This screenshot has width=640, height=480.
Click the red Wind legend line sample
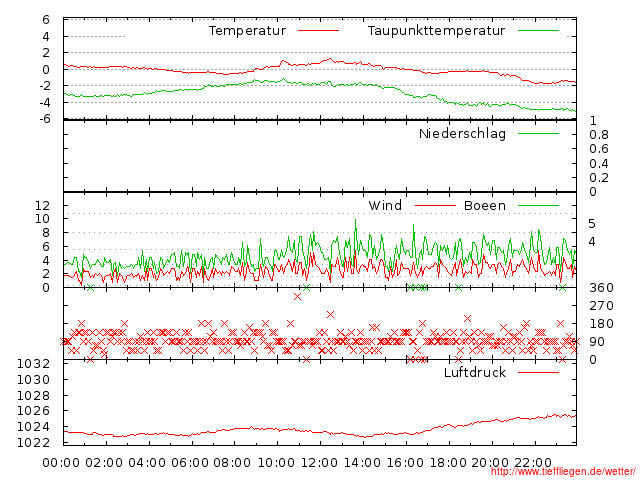click(435, 206)
